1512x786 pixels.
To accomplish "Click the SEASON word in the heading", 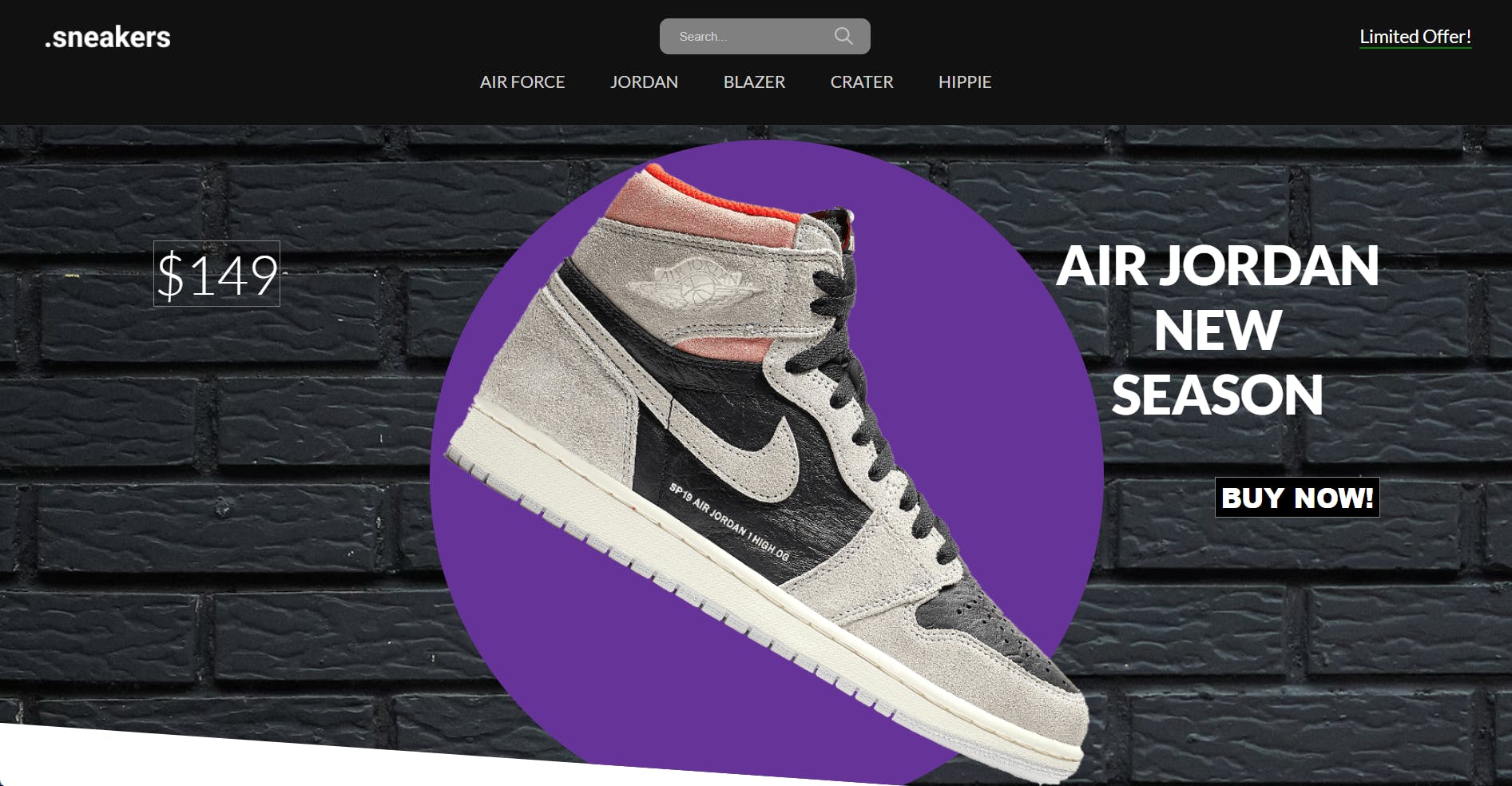I will coord(1217,395).
